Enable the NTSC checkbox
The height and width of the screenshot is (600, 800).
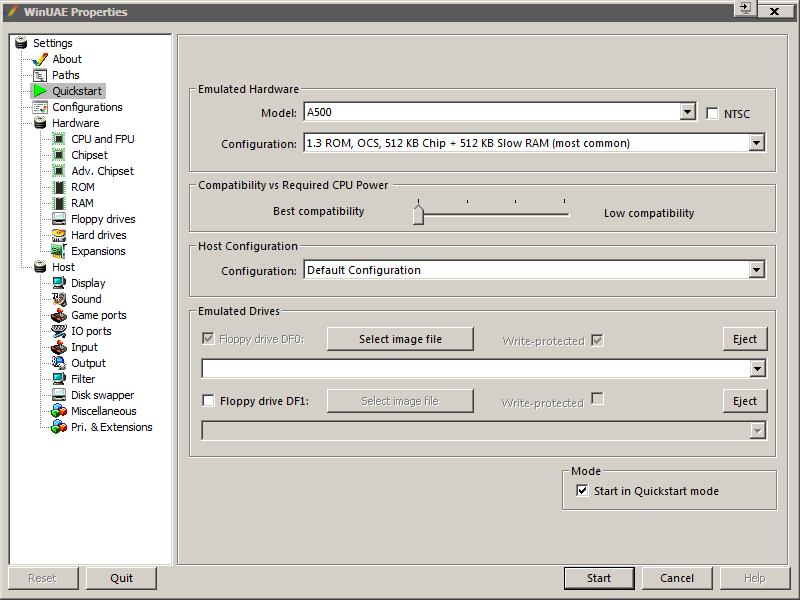tap(712, 113)
